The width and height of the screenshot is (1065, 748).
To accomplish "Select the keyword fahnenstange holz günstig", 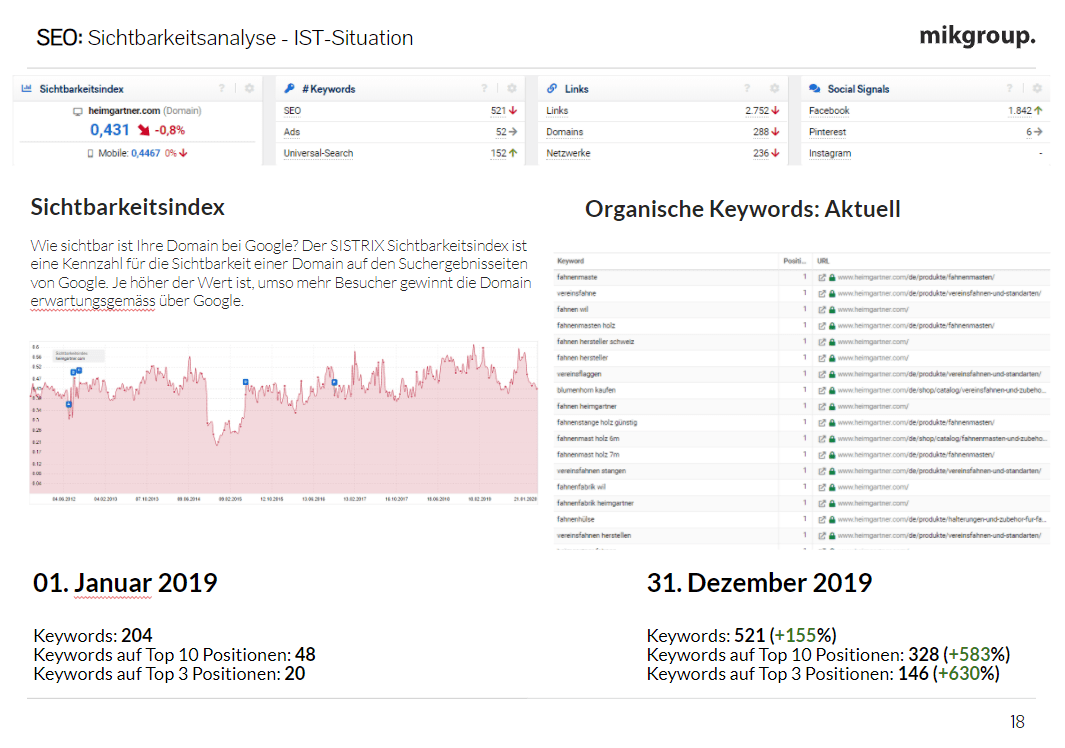I will click(x=596, y=423).
